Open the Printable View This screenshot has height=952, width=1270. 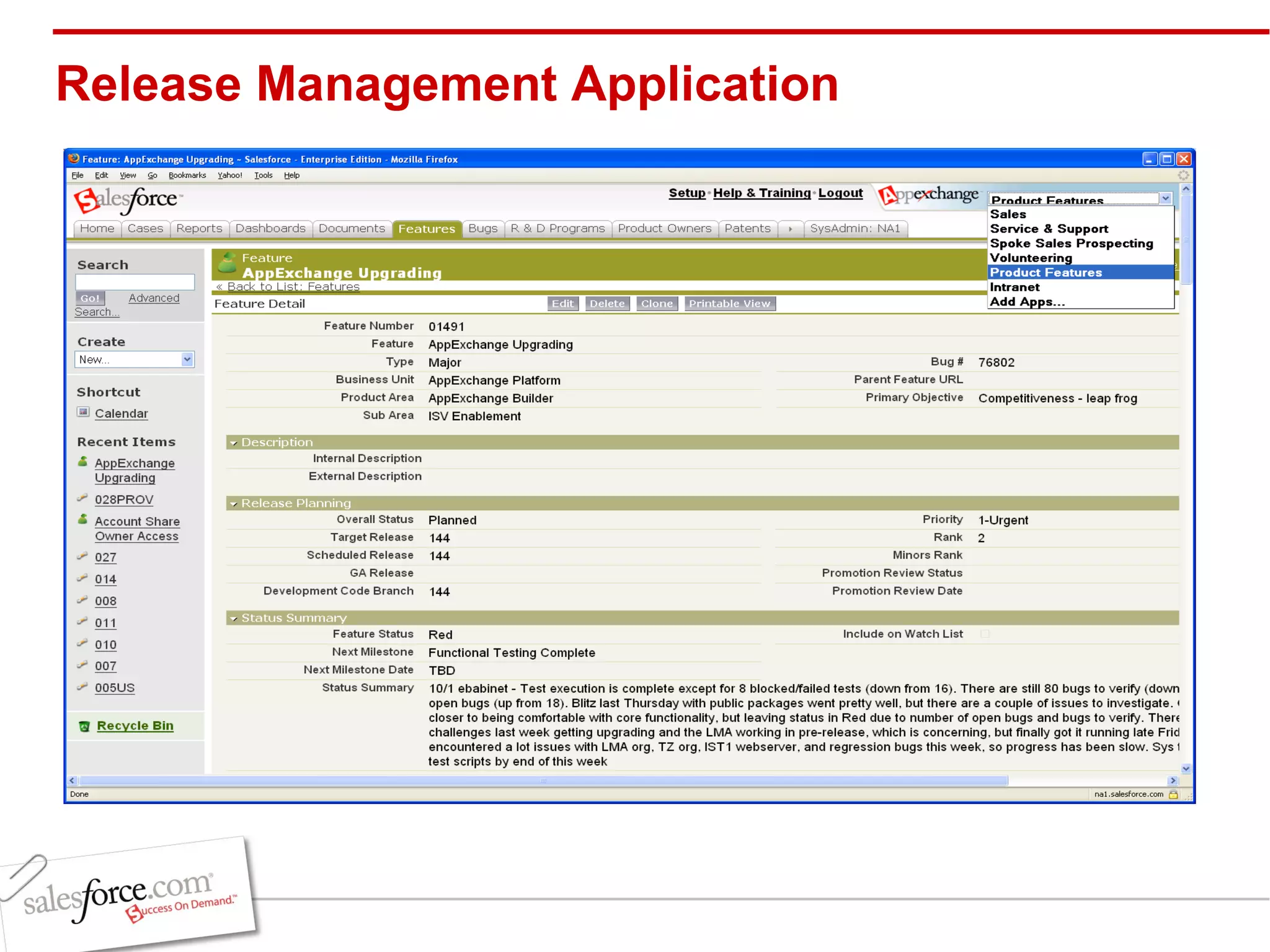point(729,304)
